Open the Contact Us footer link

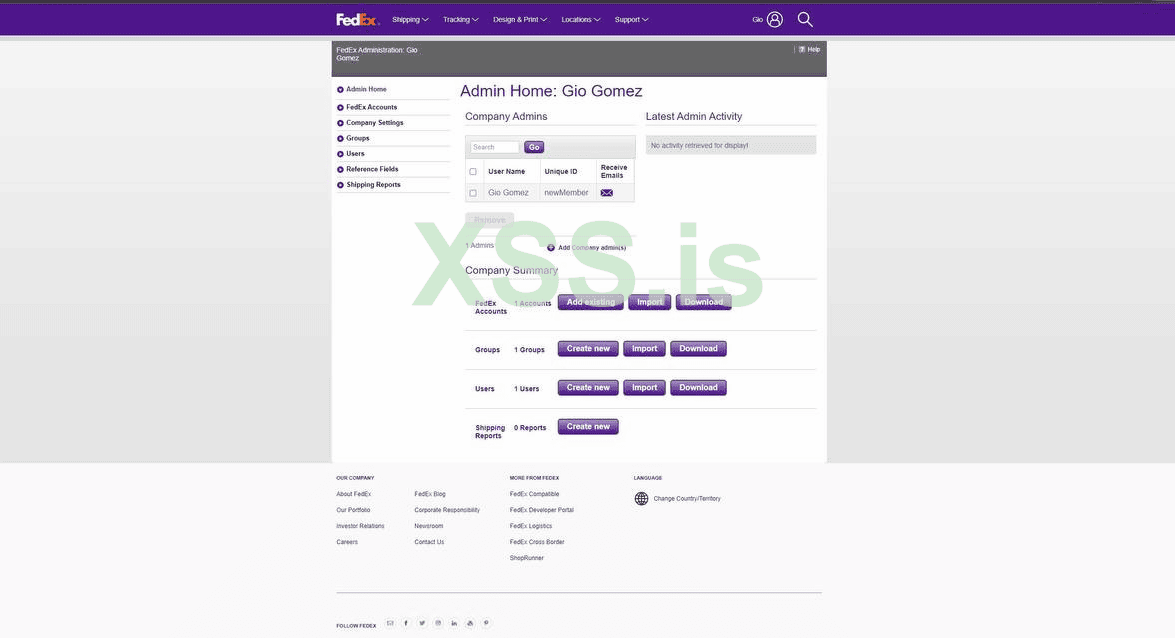[x=429, y=542]
